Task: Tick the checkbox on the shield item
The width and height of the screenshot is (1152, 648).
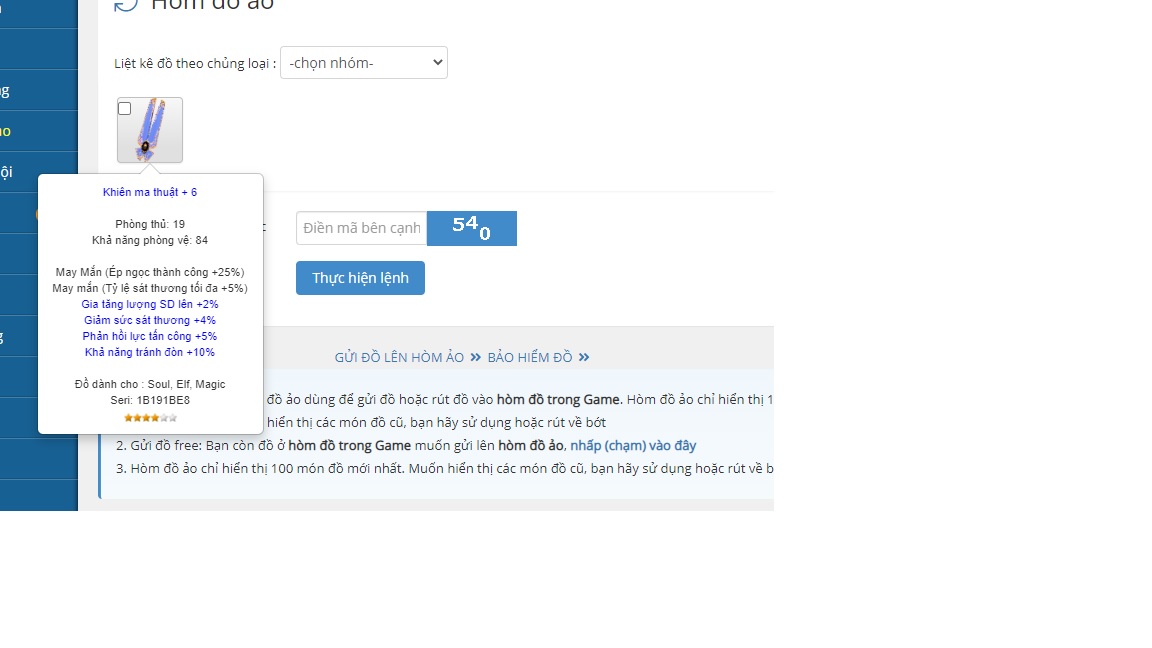Action: 125,109
